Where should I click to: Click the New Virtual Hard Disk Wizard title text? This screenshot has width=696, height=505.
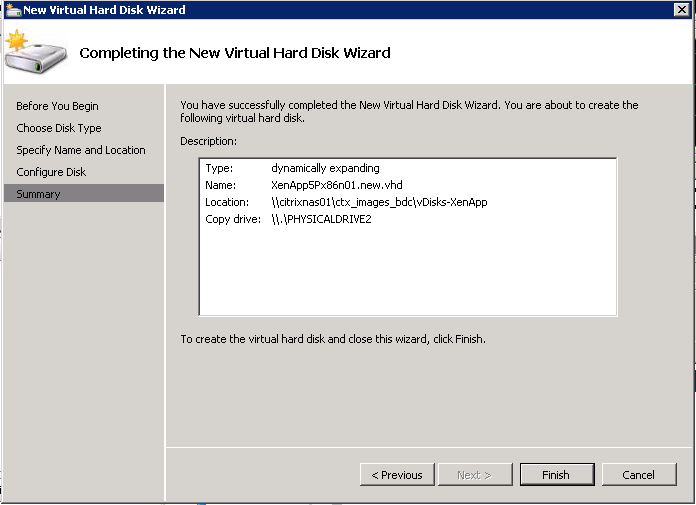(104, 10)
